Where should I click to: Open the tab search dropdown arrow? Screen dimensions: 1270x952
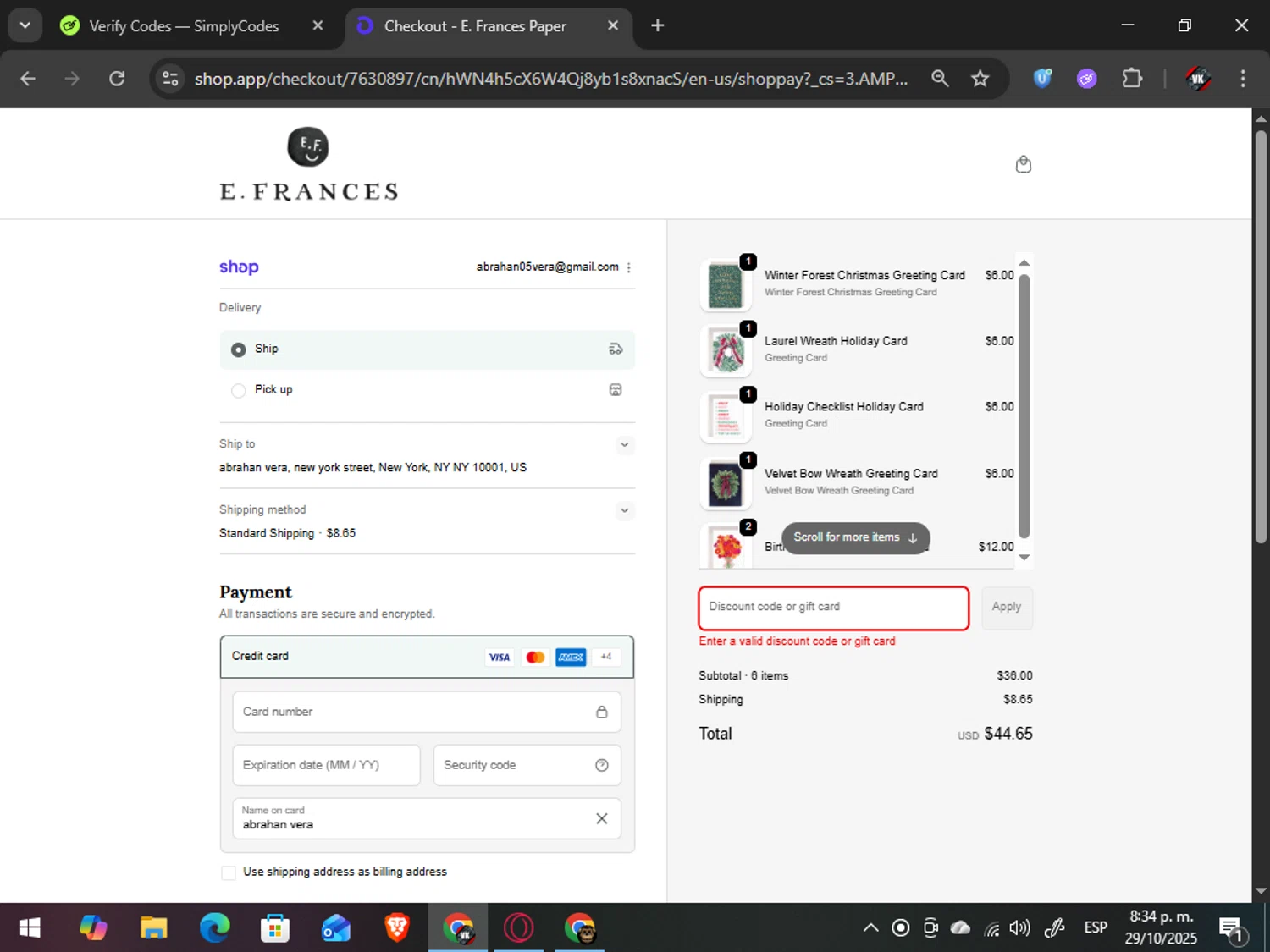25,25
